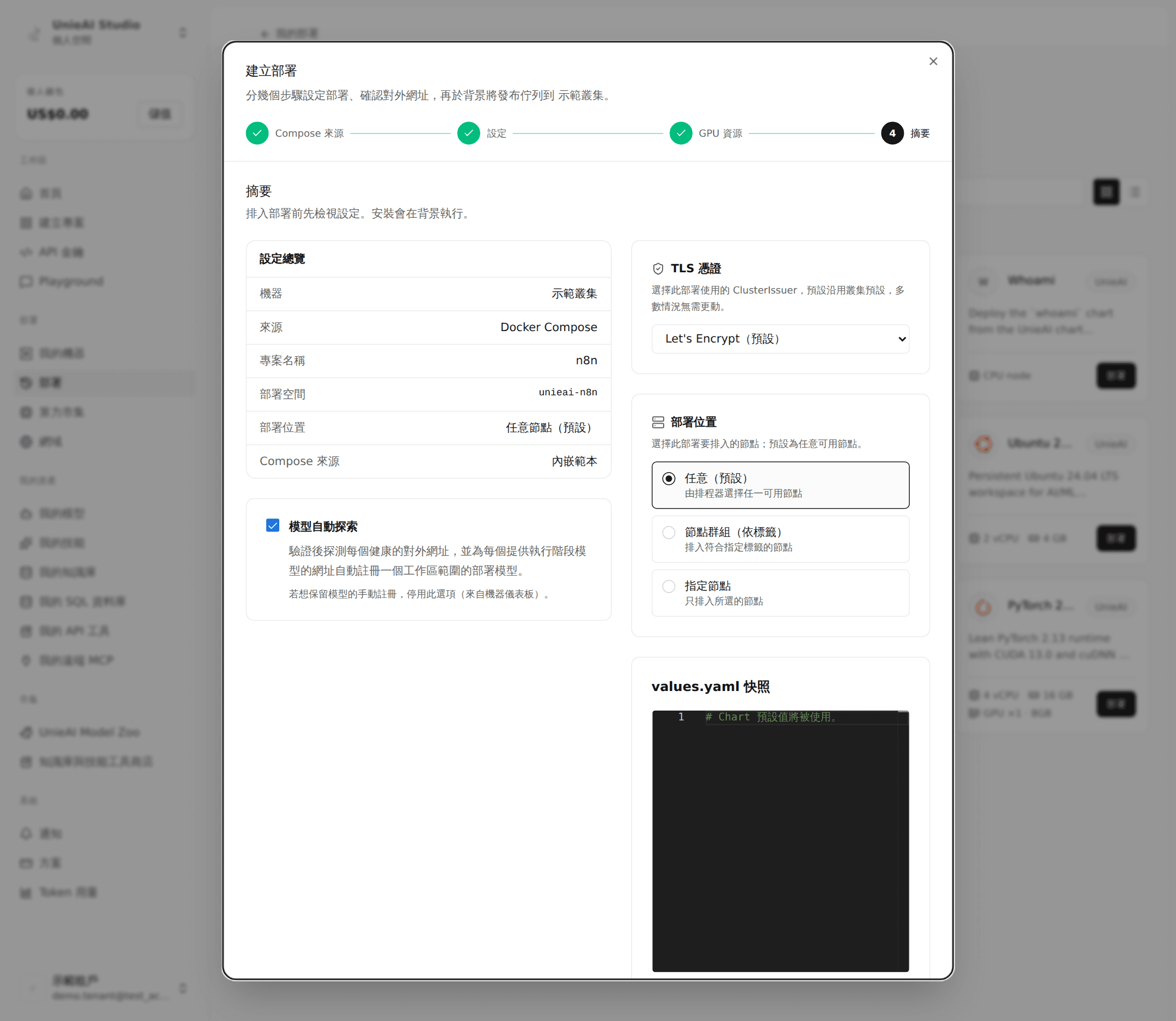1176x1021 pixels.
Task: Go to the GPU 資源 step checkmark
Action: click(x=681, y=133)
